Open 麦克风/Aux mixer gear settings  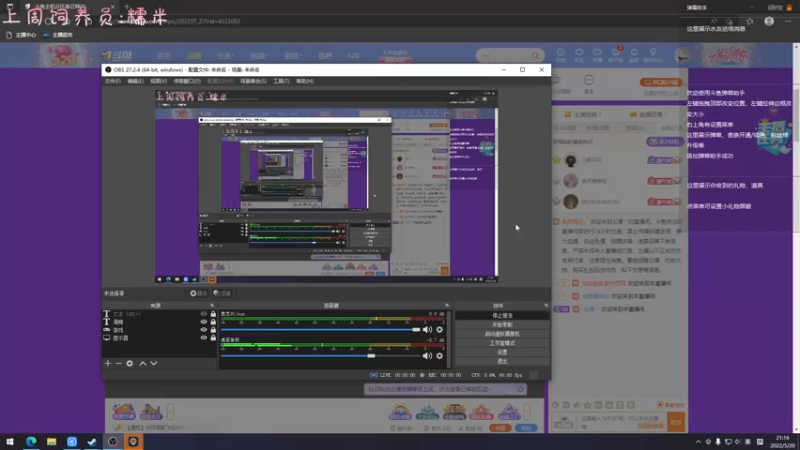point(439,330)
